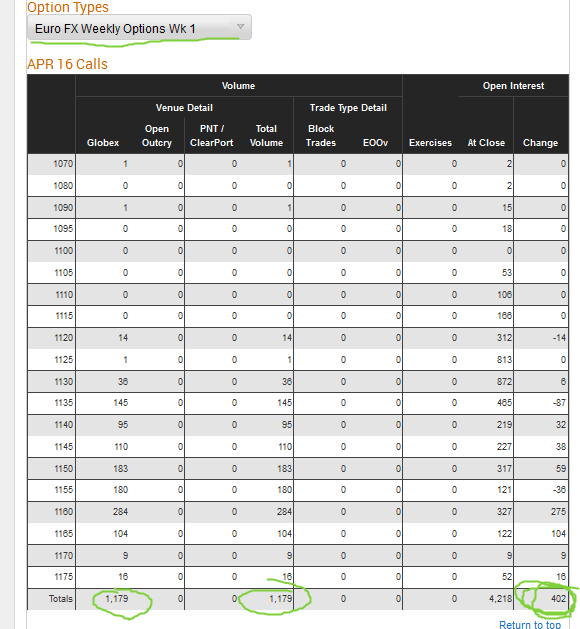Click the Block Trades column header
580x629 pixels.
[x=321, y=136]
